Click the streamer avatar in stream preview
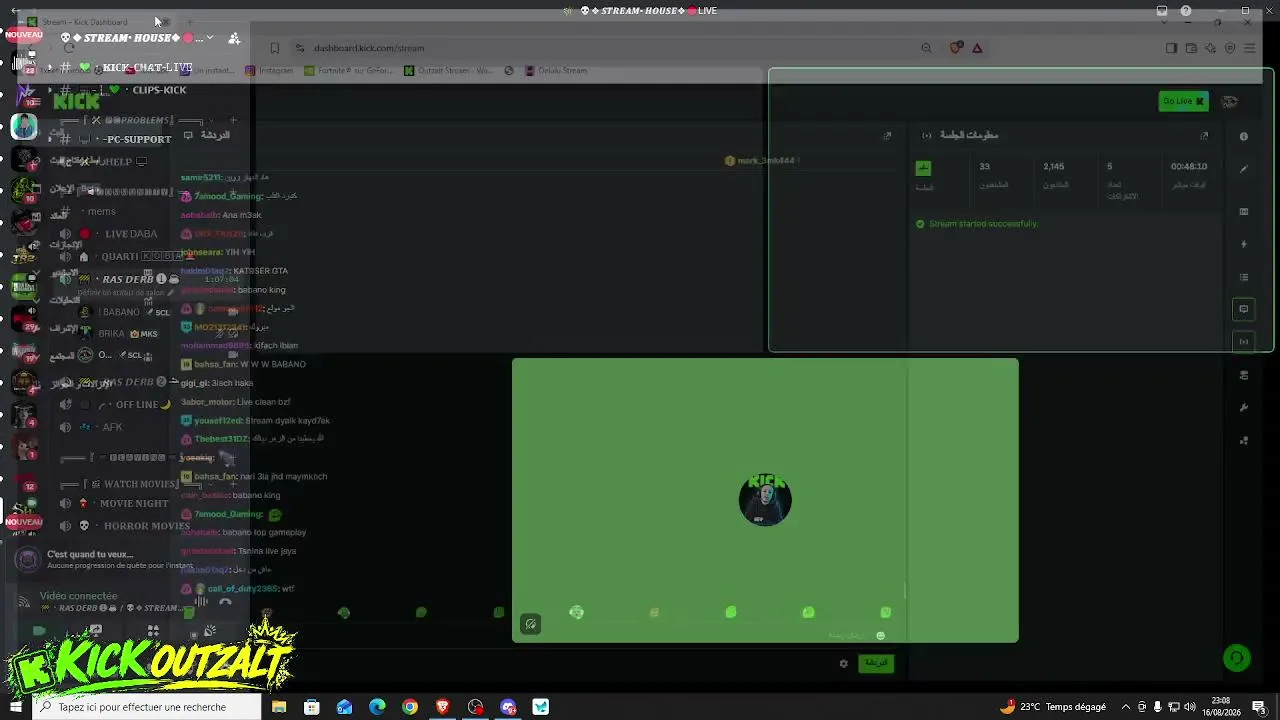 click(765, 500)
